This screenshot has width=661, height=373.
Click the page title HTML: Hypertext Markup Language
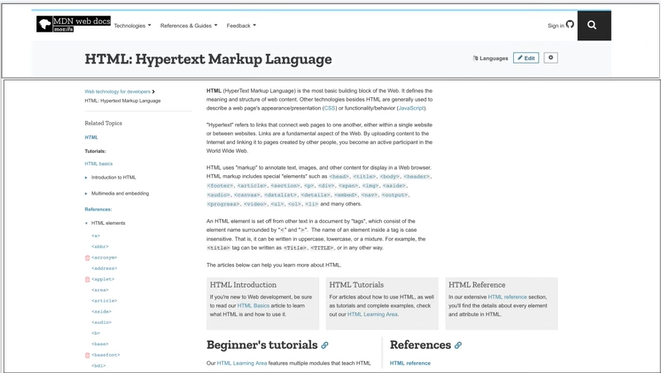[x=208, y=59]
